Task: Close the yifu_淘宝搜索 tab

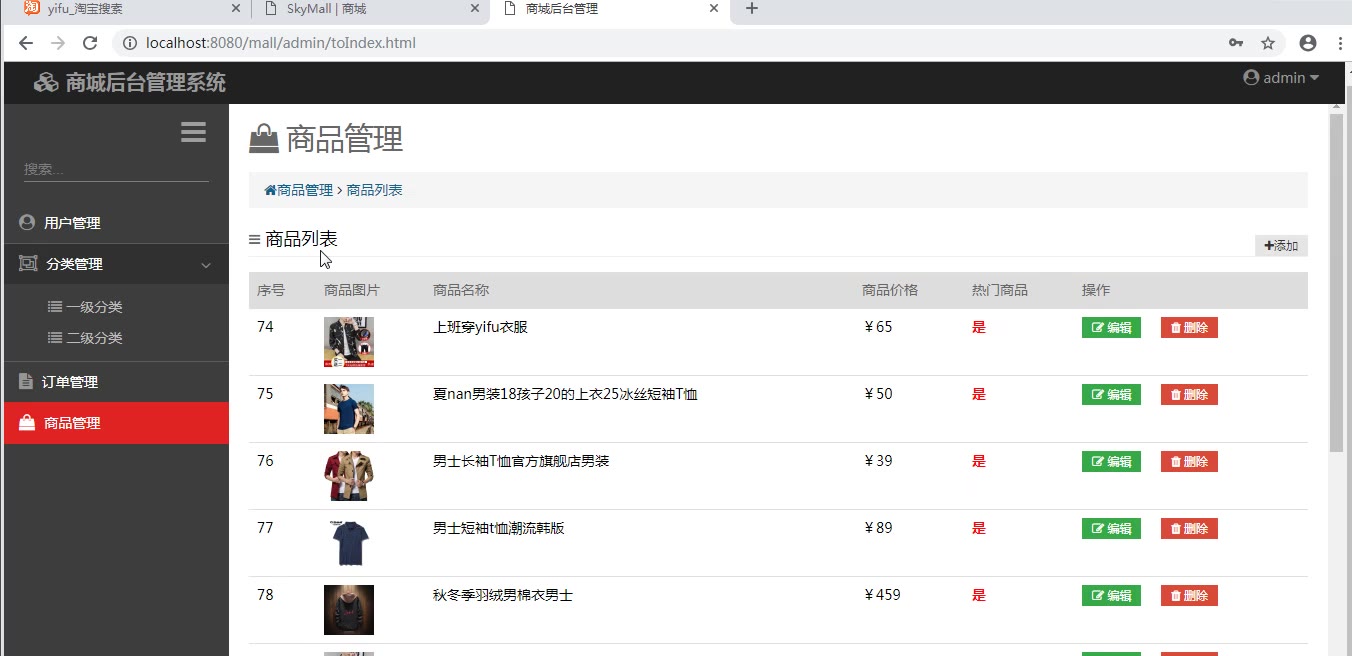Action: [x=236, y=9]
